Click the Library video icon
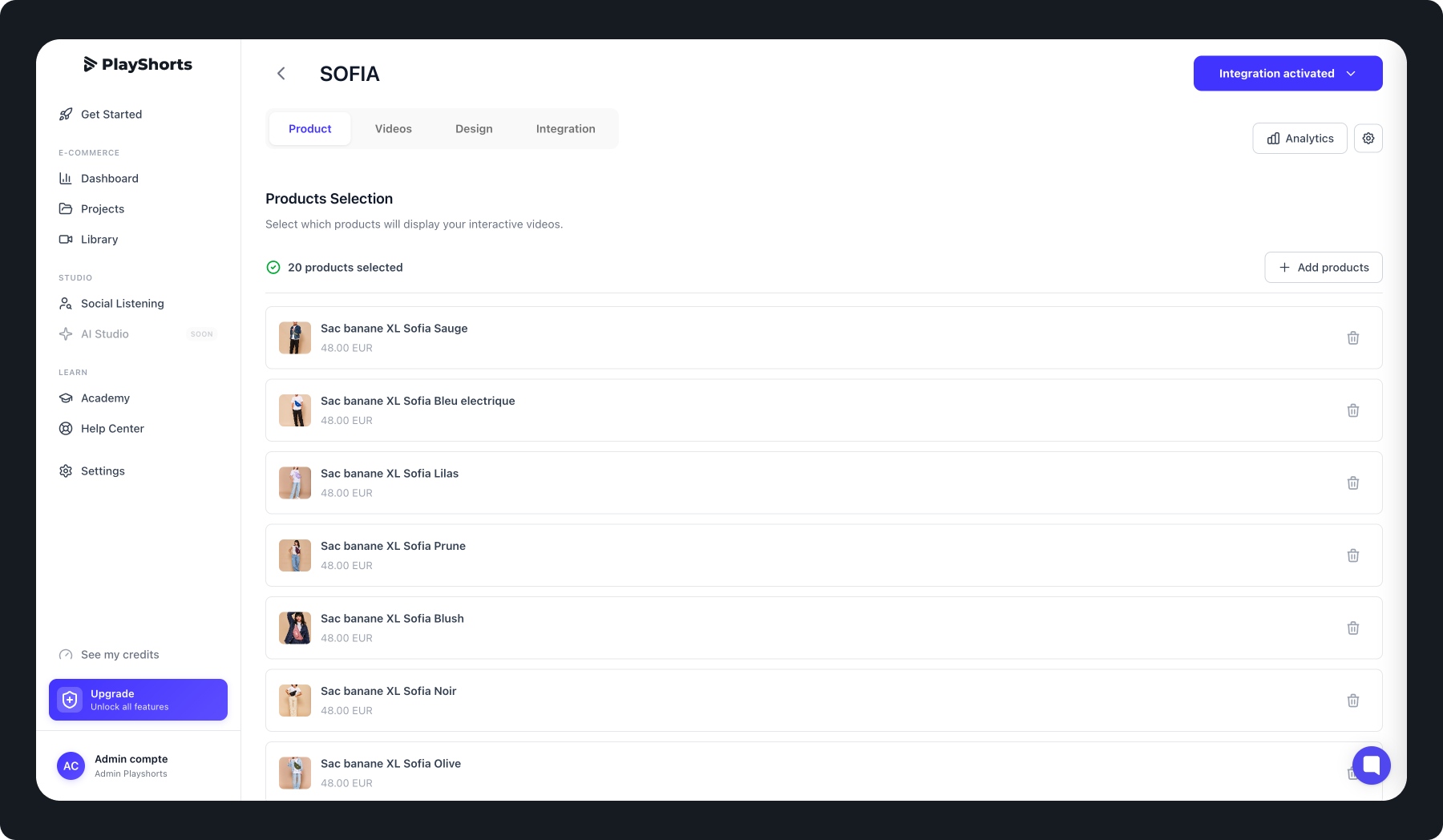Image resolution: width=1443 pixels, height=840 pixels. point(66,240)
